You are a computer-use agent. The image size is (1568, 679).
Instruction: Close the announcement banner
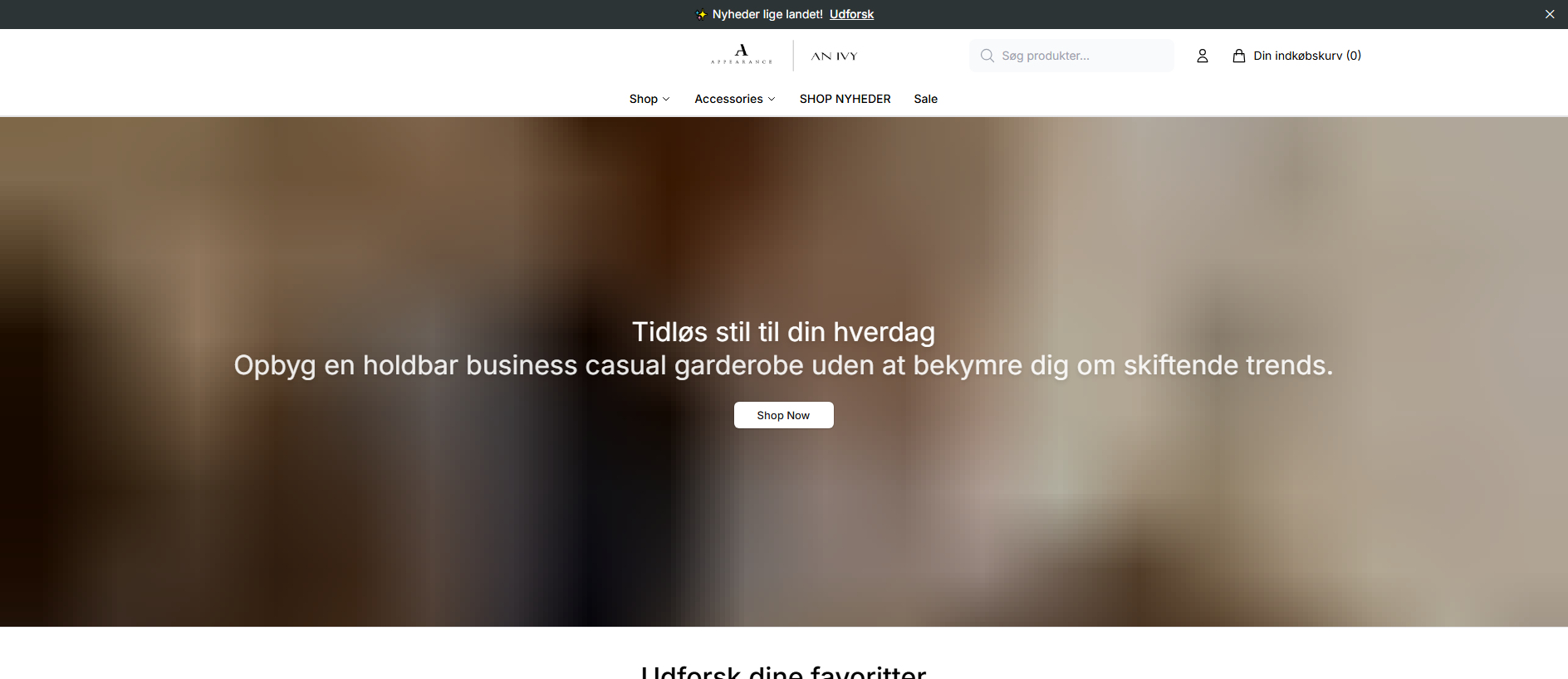pyautogui.click(x=1550, y=14)
